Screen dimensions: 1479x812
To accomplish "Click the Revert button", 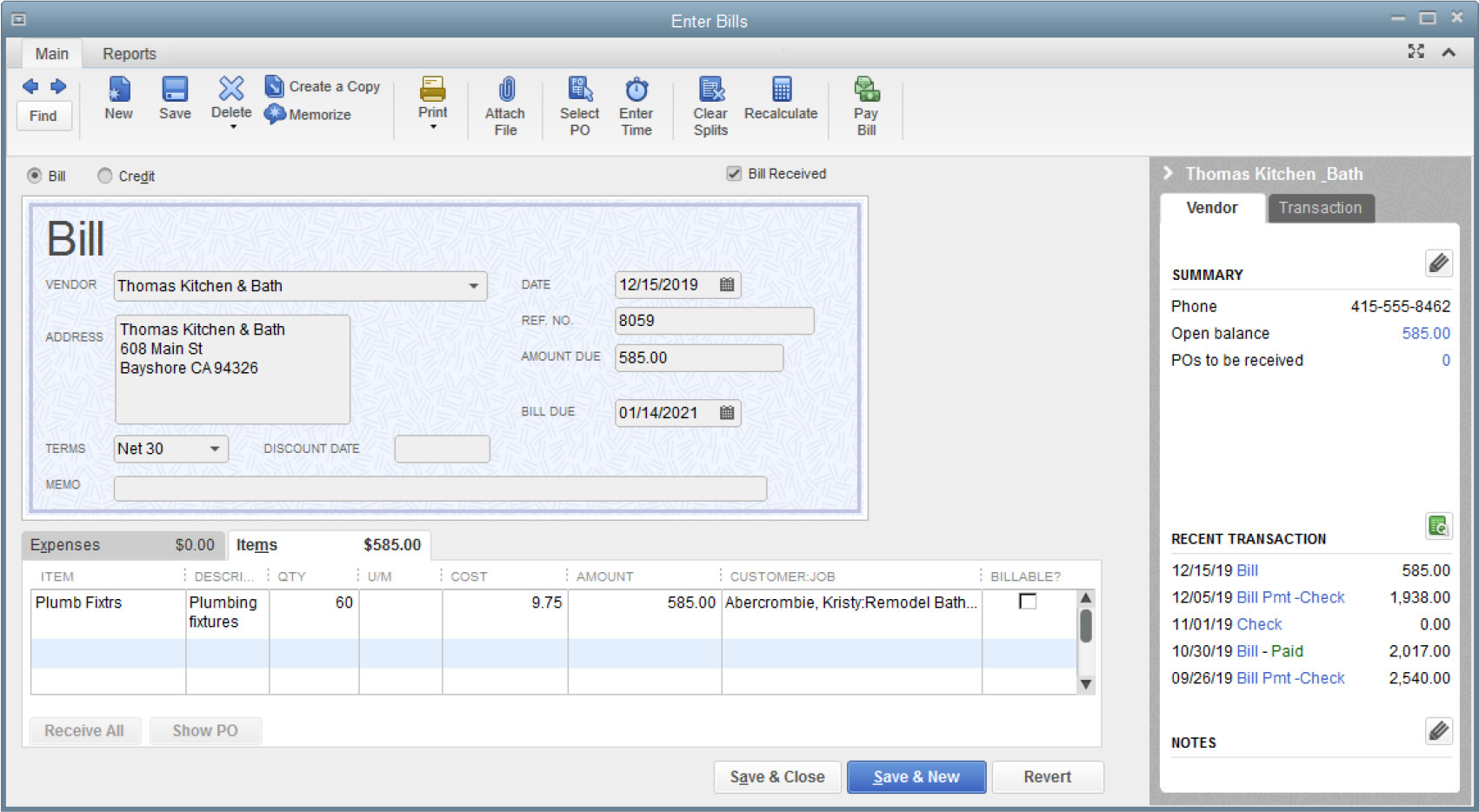I will point(1048,777).
